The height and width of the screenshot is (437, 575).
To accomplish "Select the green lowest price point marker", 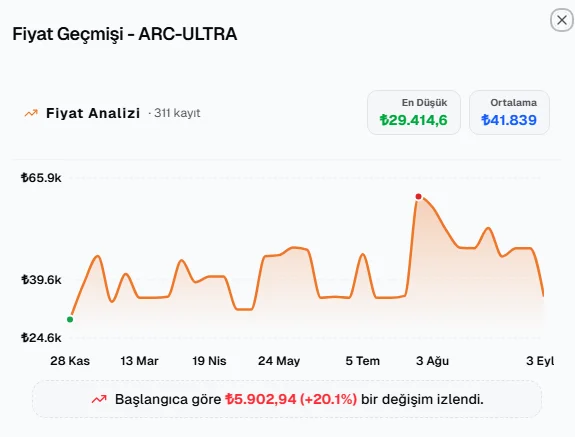I will 70,319.
